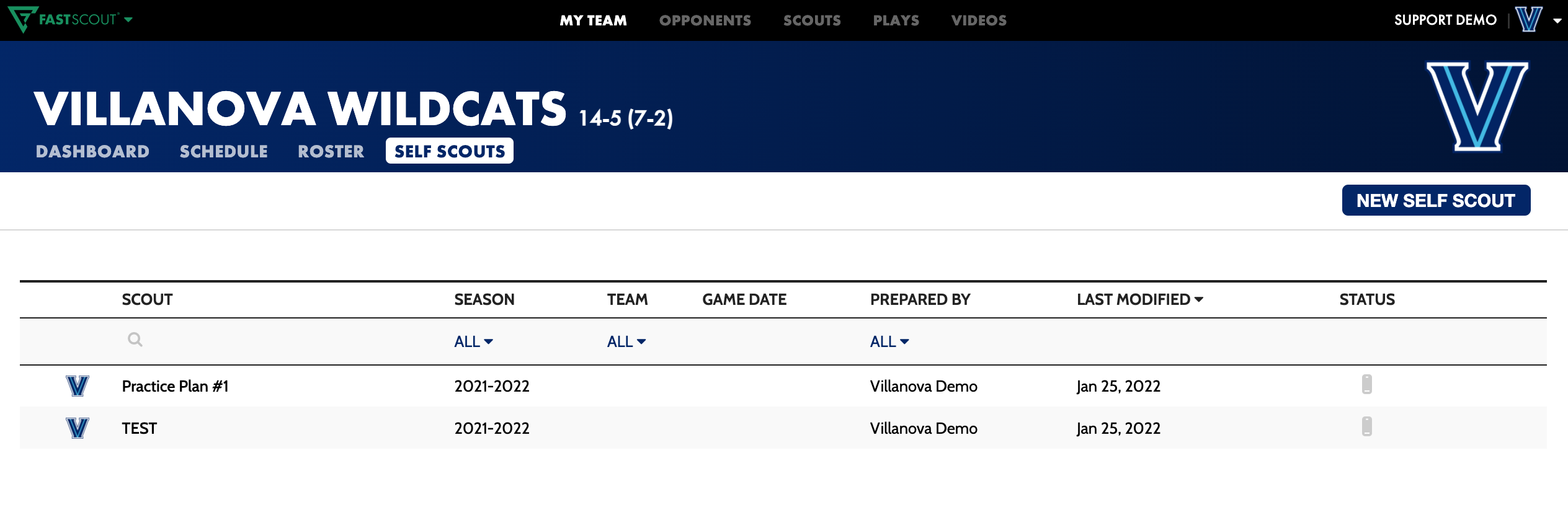This screenshot has height=523, width=1568.
Task: Expand the account chevron at top right
Action: pos(1558,19)
